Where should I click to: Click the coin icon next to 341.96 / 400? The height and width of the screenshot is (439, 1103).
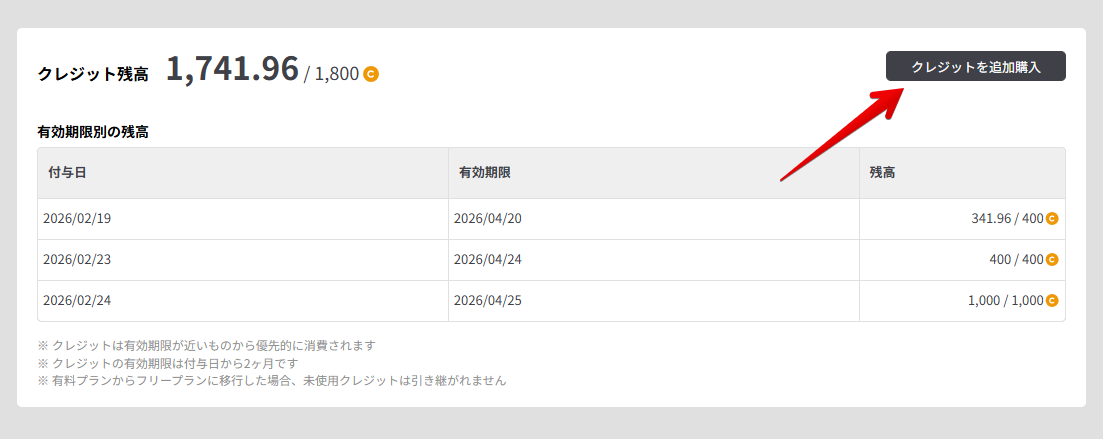1052,219
